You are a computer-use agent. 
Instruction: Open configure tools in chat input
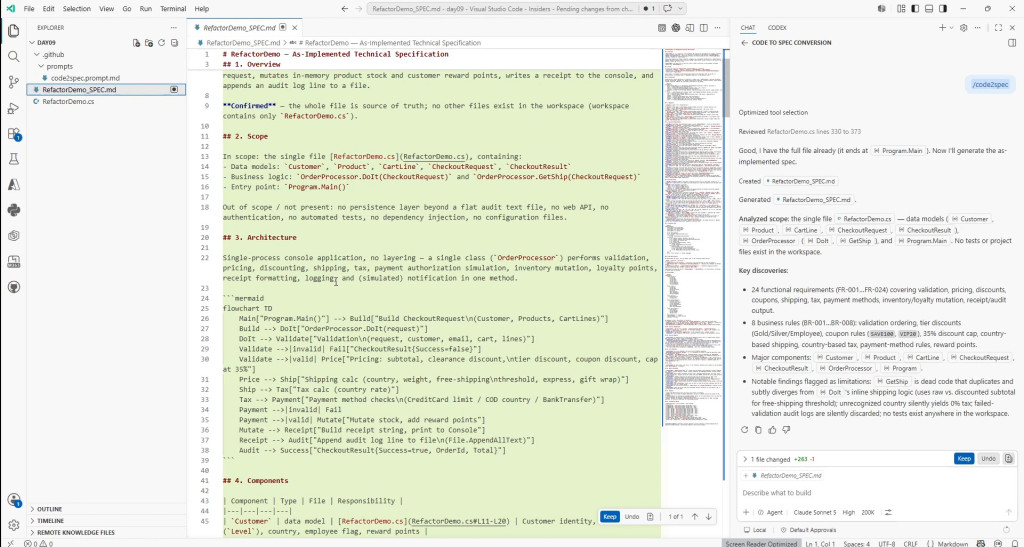[888, 512]
